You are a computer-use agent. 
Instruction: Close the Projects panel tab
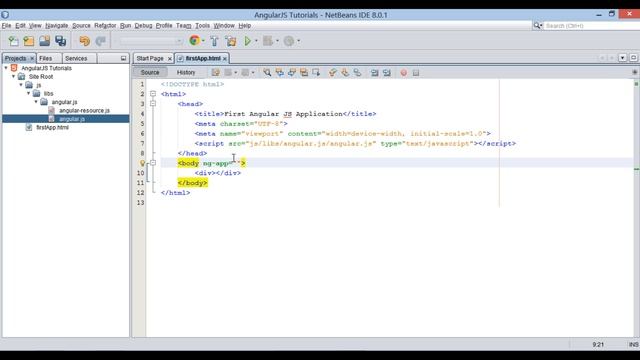coord(32,59)
